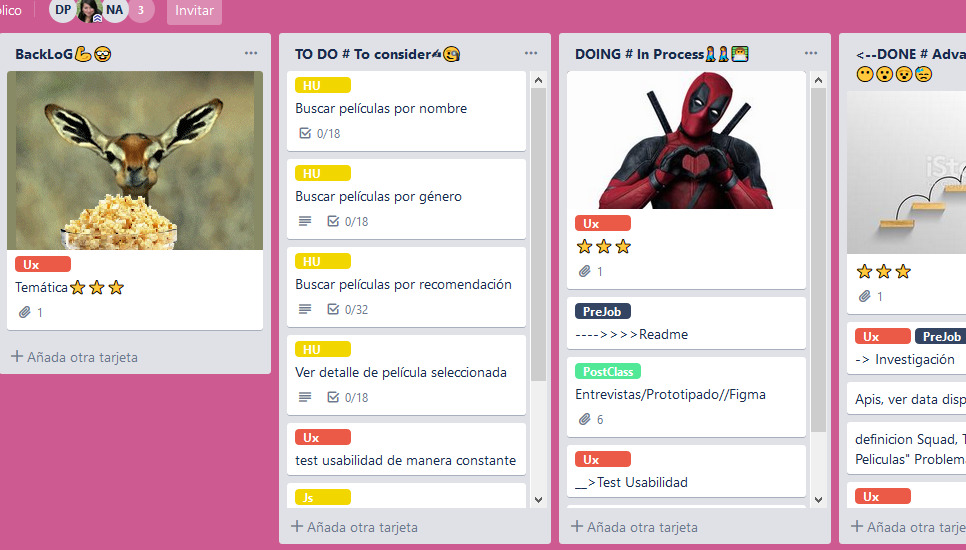
Task: Open the Deadpool cover image card
Action: [x=686, y=140]
